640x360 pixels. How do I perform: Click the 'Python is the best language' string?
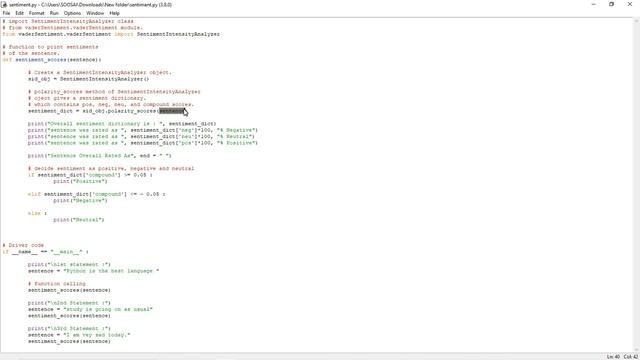coord(111,271)
